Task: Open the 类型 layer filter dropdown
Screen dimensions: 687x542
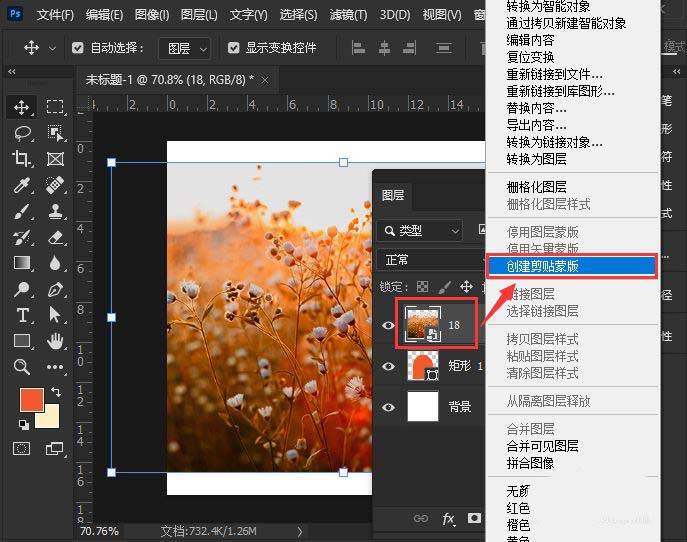Action: [419, 230]
